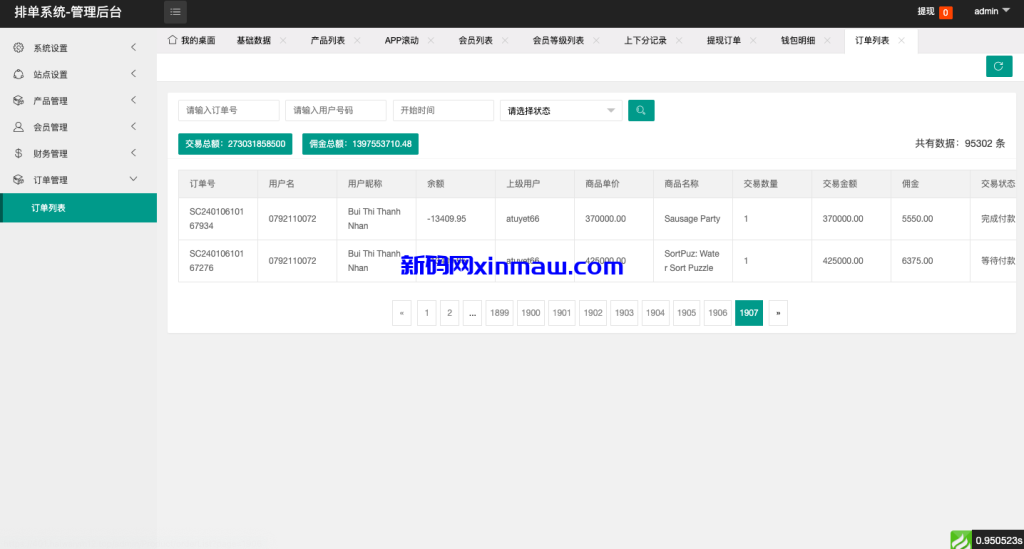Close the 产品列表 tab

pyautogui.click(x=357, y=40)
